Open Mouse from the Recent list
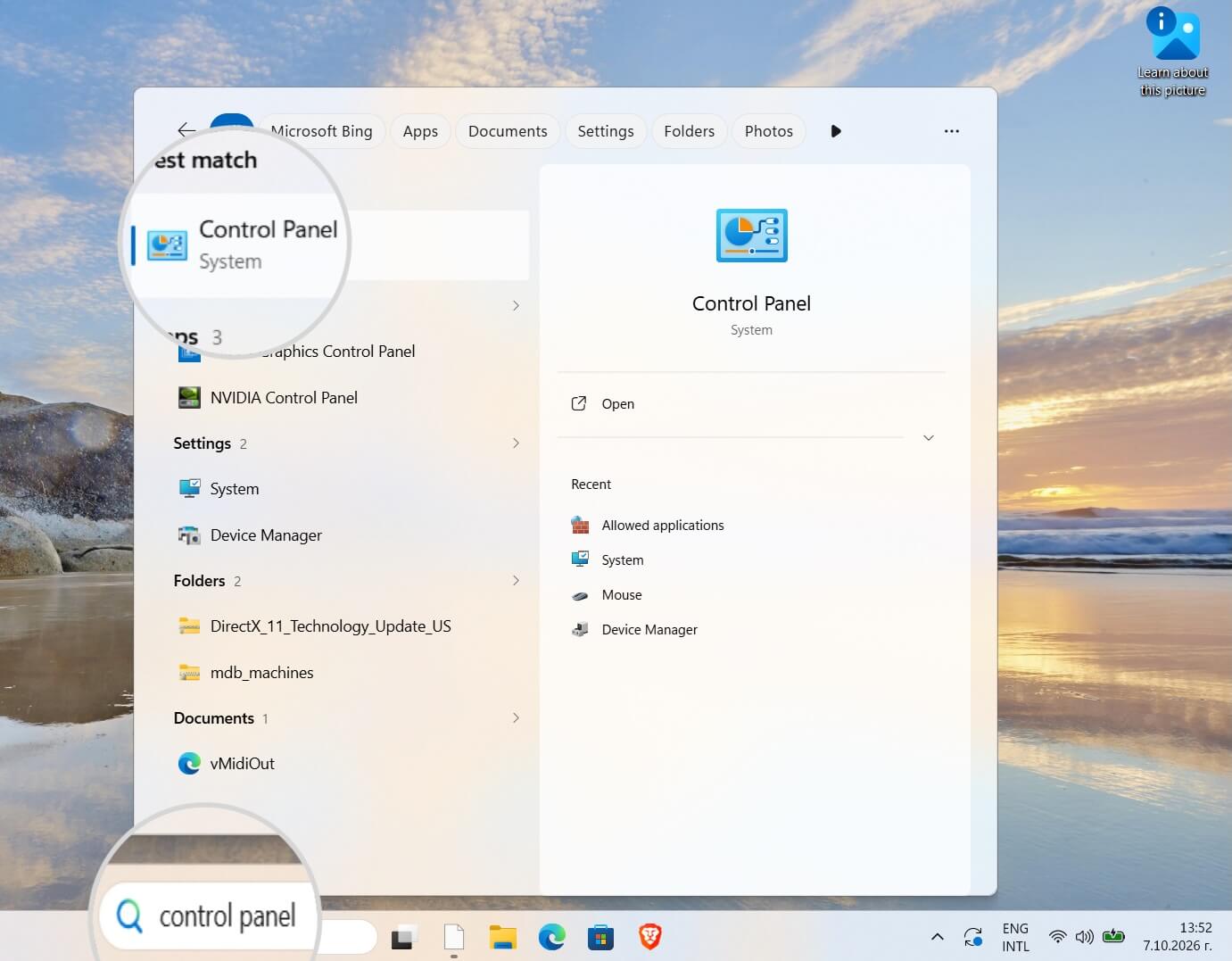Screen dimensions: 1232x961 [x=622, y=595]
